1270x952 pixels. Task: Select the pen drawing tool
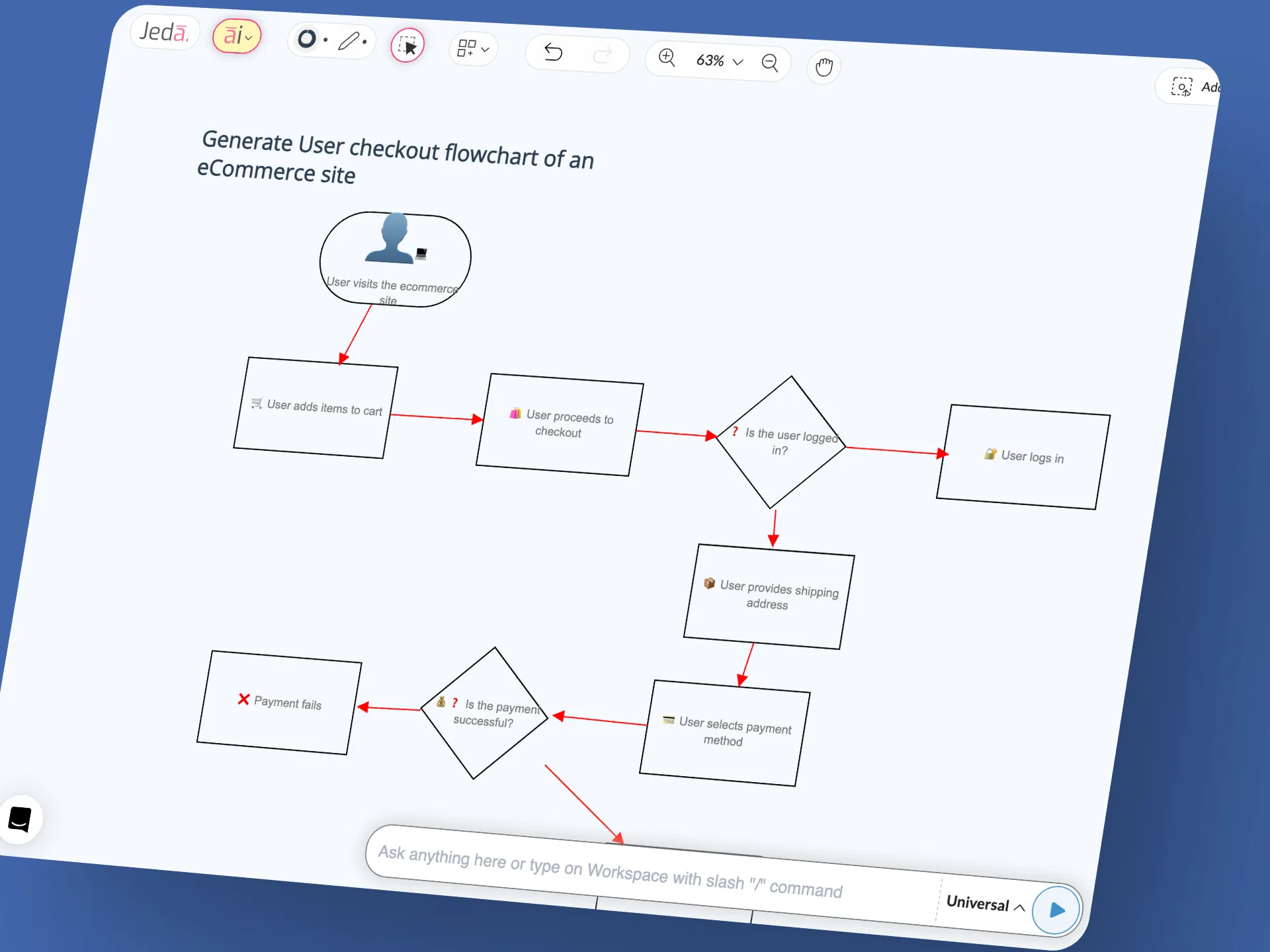point(350,41)
